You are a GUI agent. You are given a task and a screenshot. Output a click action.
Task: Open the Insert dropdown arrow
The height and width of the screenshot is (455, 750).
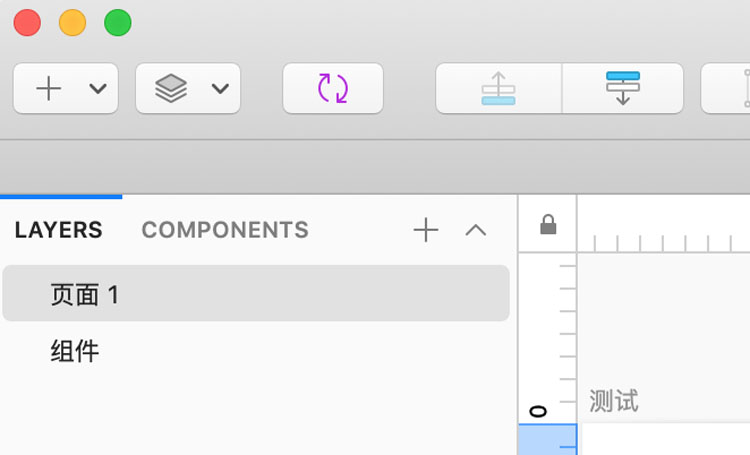(x=98, y=89)
